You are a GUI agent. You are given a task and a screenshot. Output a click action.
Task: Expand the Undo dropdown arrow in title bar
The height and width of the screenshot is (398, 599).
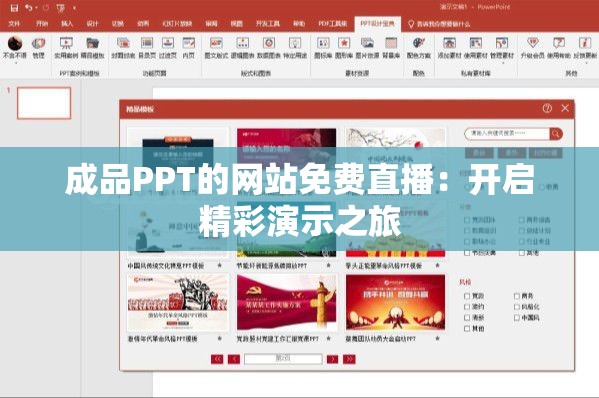36,8
